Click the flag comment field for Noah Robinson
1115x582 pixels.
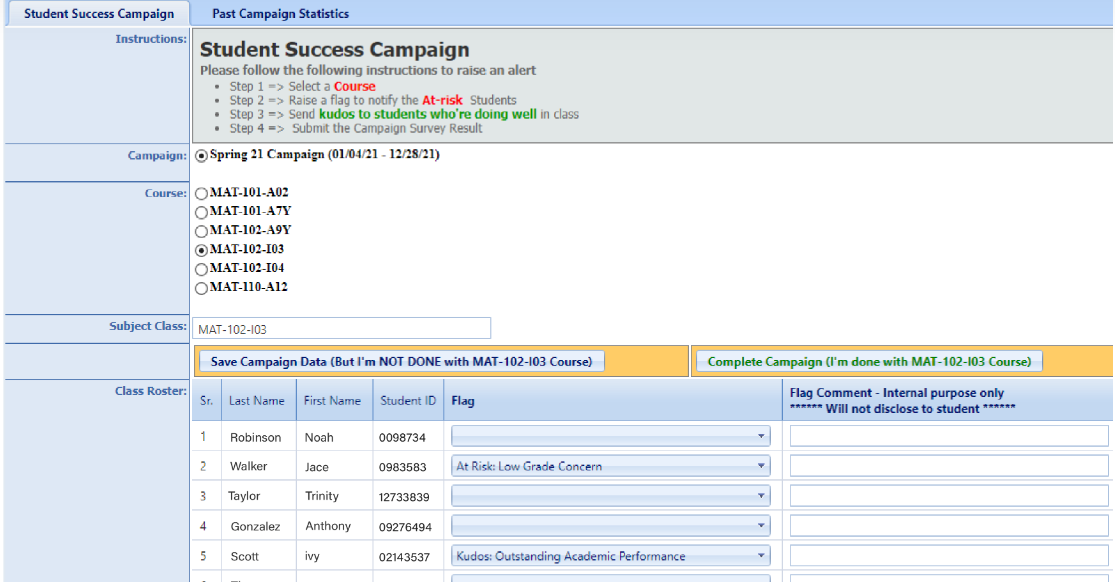(948, 436)
